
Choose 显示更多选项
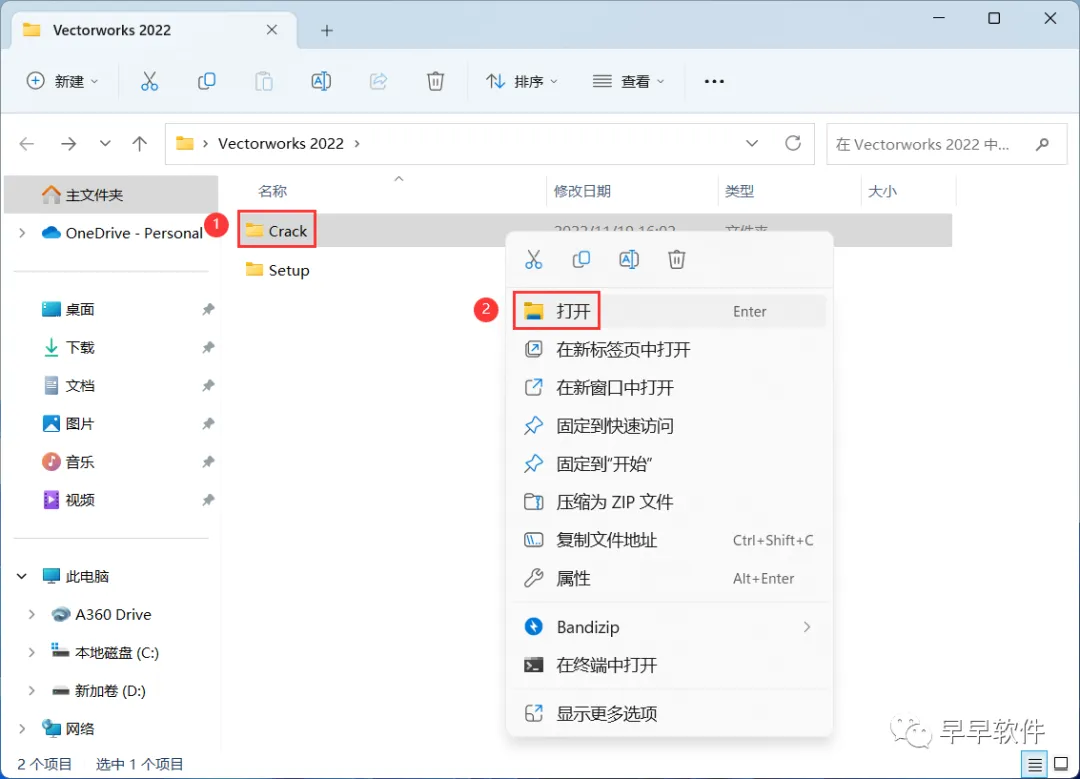[669, 714]
